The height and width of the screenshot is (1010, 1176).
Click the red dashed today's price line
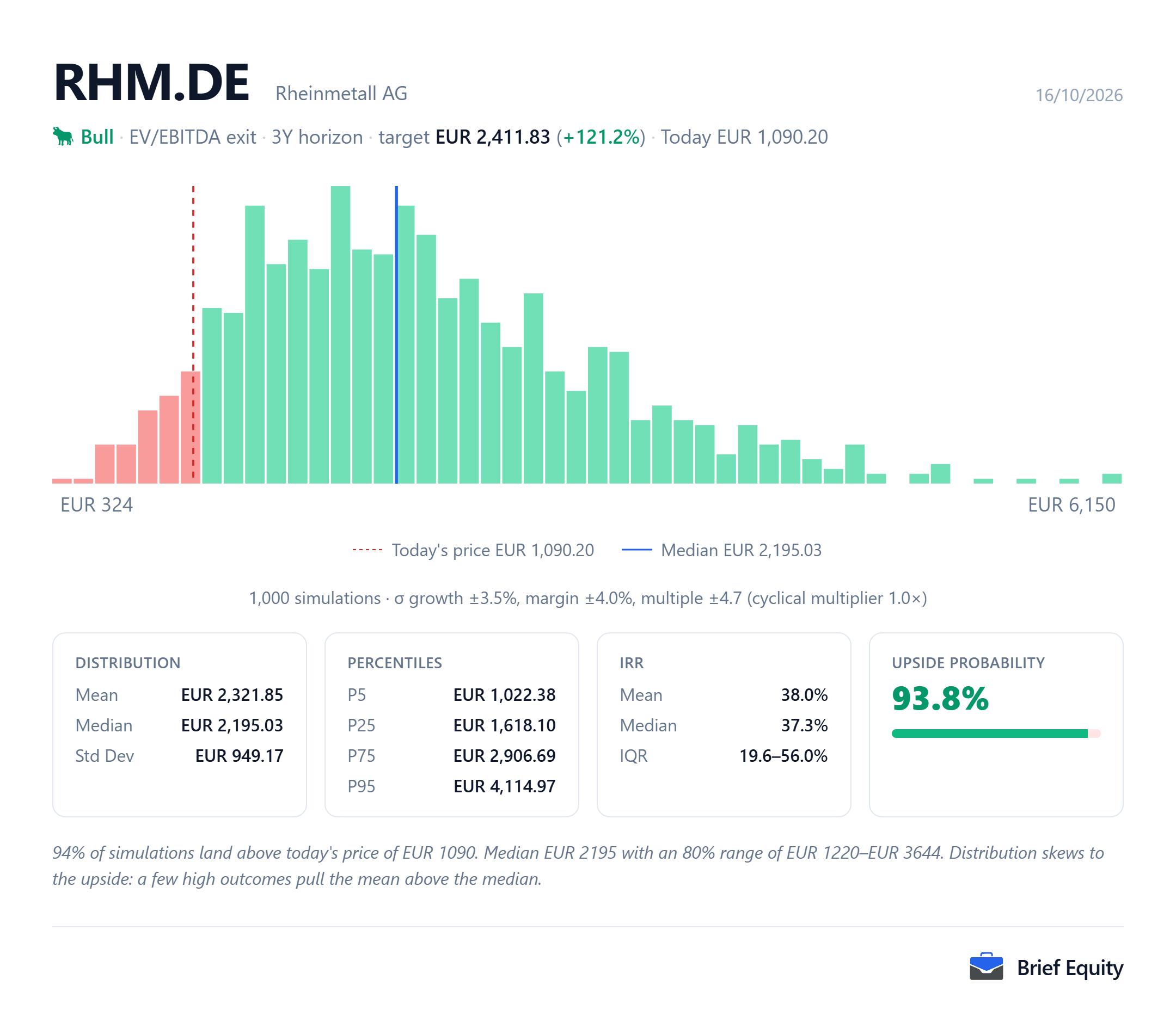[x=193, y=335]
